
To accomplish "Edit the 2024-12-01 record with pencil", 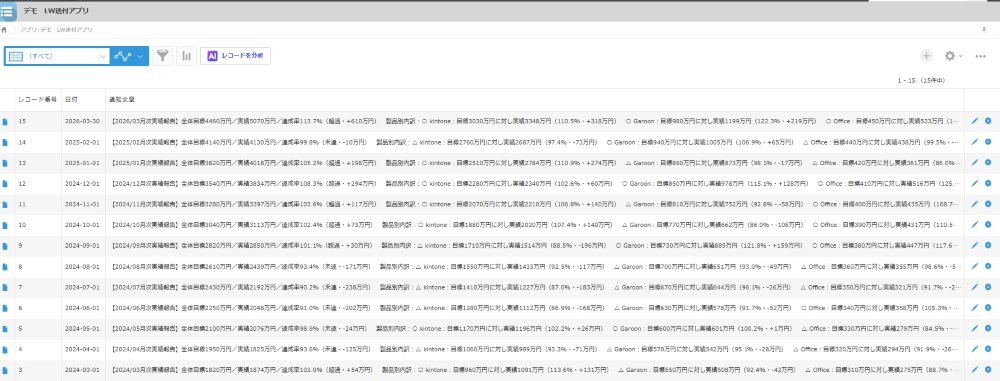I will (x=974, y=183).
